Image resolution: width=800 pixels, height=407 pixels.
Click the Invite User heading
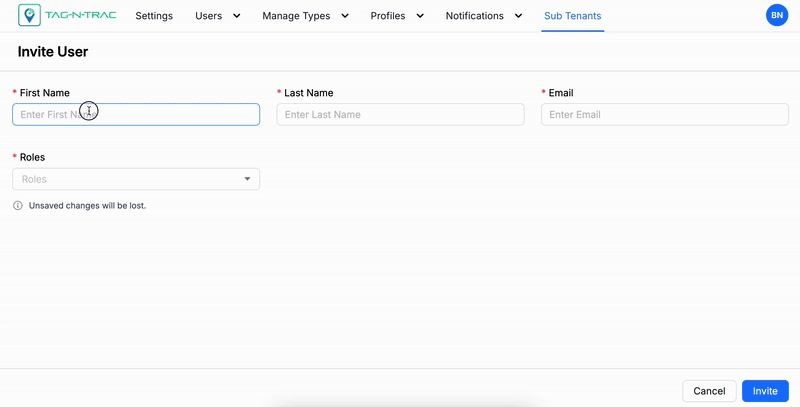pyautogui.click(x=53, y=52)
